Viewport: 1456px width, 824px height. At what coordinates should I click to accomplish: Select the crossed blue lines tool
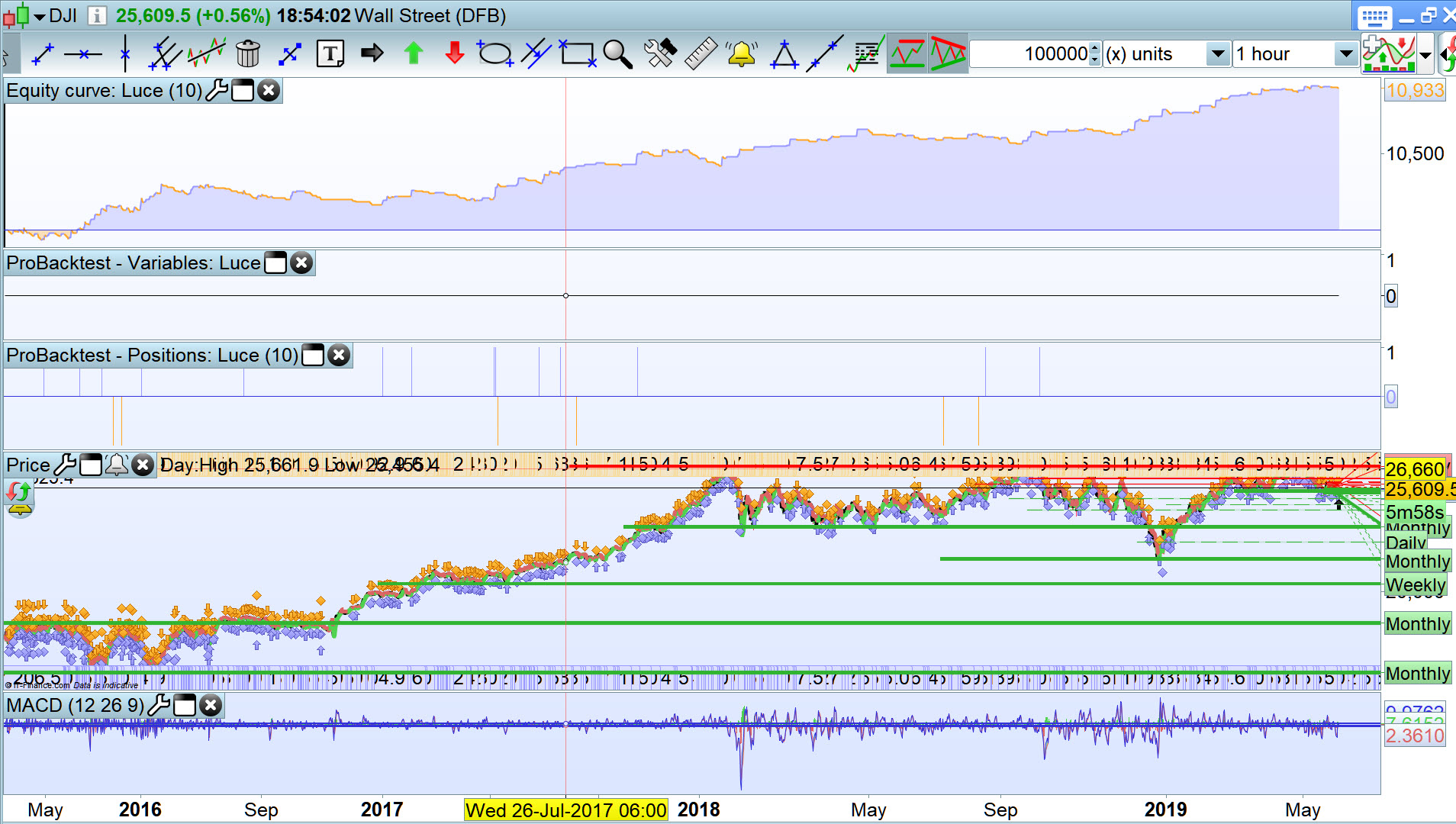[x=536, y=54]
